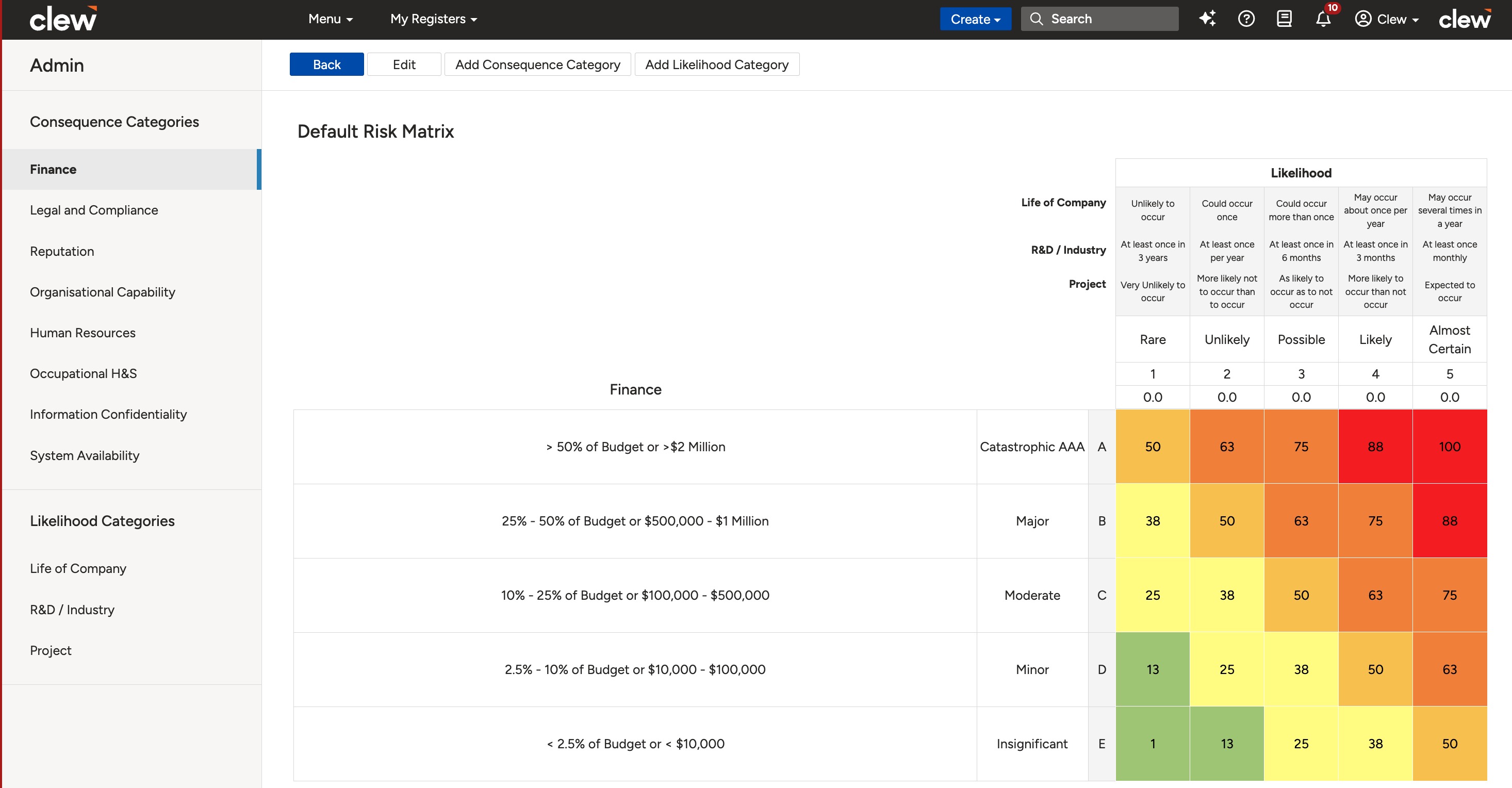Click the green cell 1 in Insignificant row
The width and height of the screenshot is (1512, 788).
pos(1152,744)
